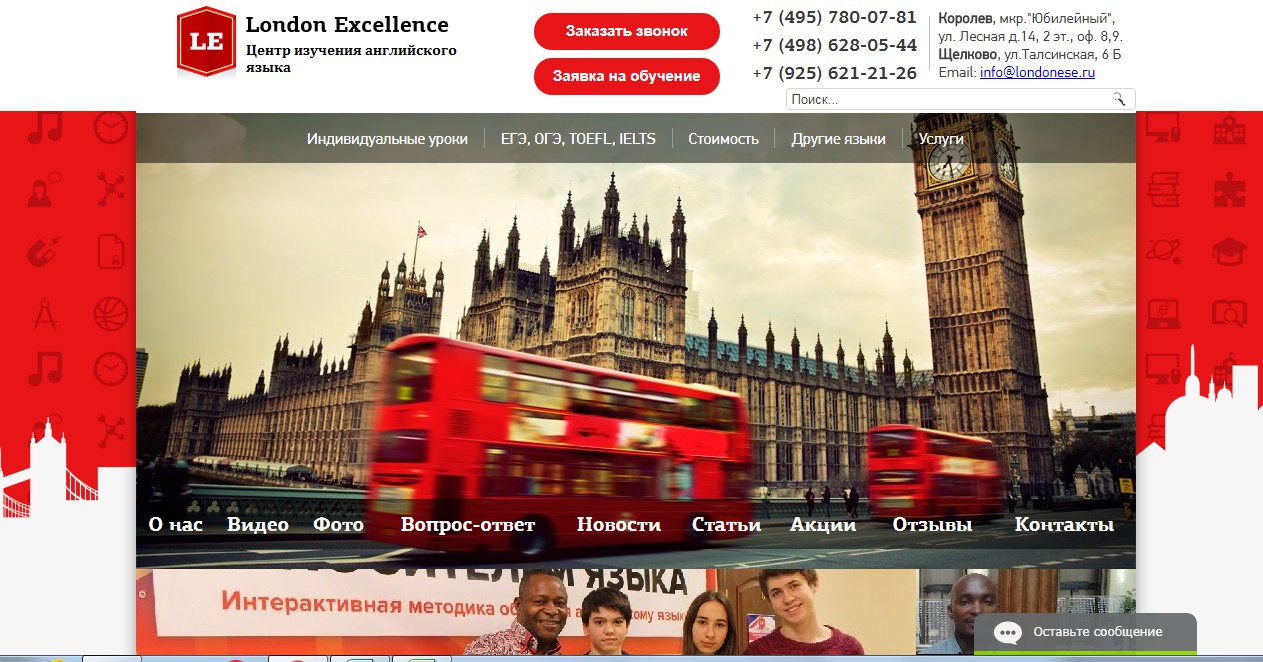Screen dimensions: 1263x662
Task: Open the Заявка на обучение form button
Action: point(627,76)
